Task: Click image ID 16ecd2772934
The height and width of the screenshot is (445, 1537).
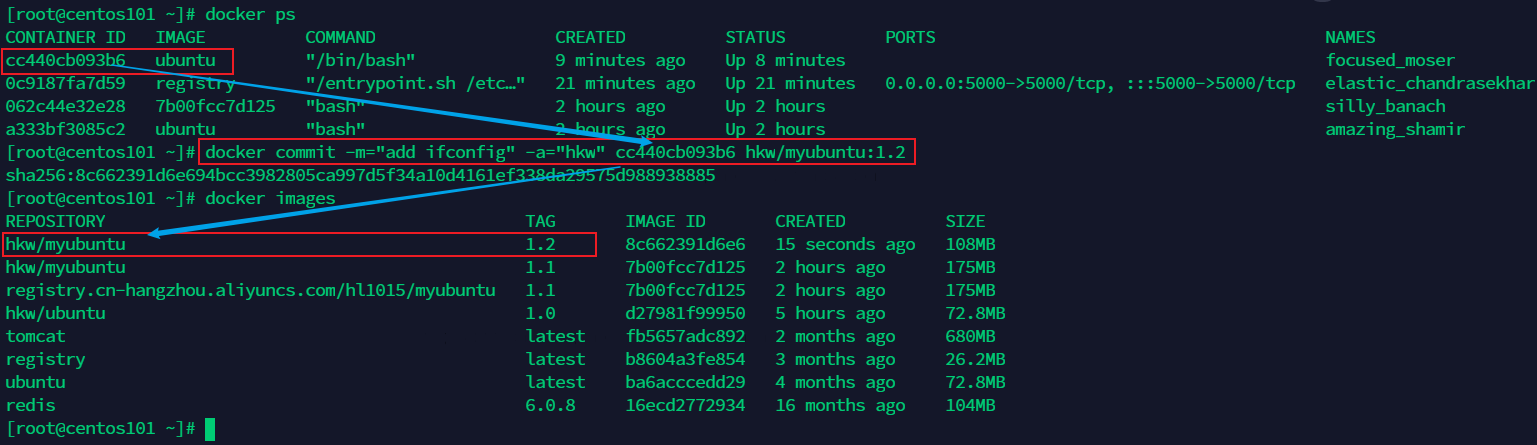Action: pyautogui.click(x=685, y=405)
